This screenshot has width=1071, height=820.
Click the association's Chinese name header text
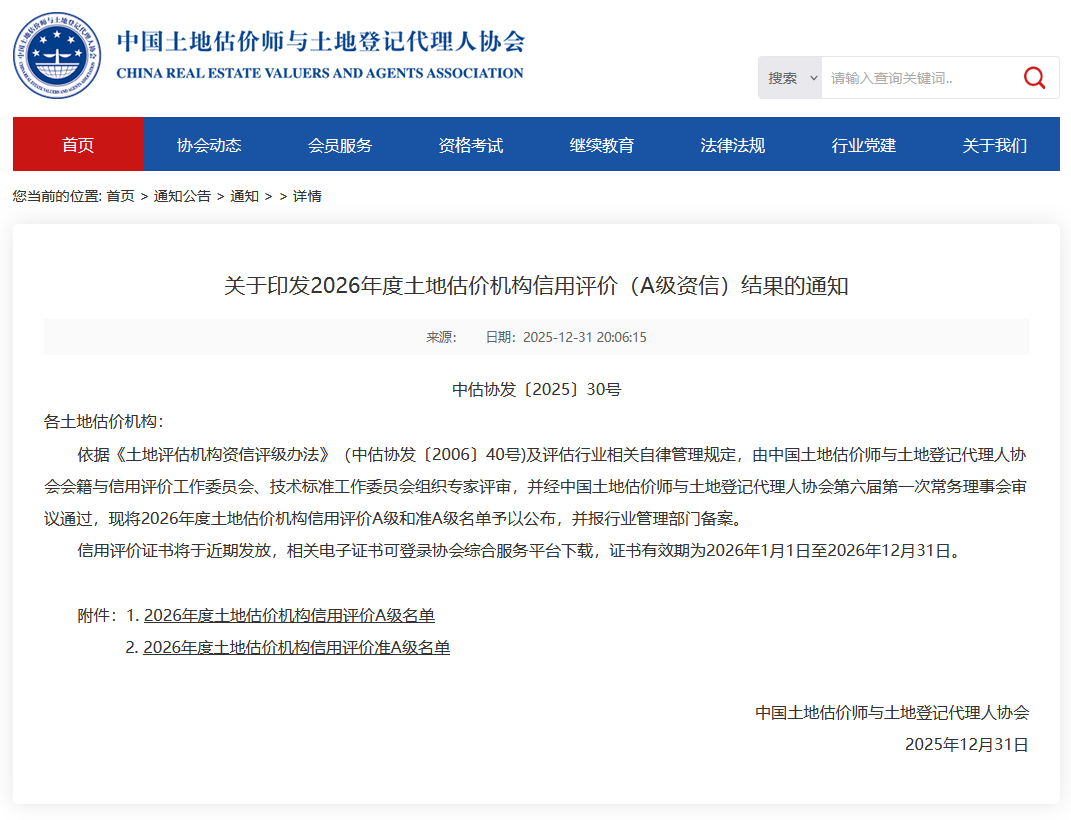coord(320,42)
